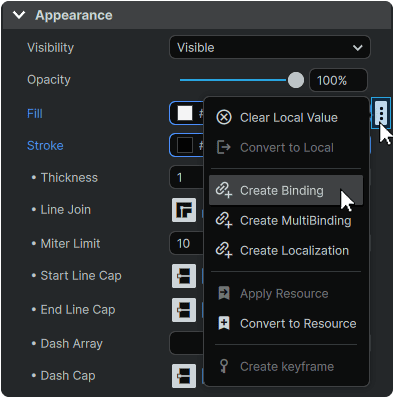Click the End Line Cap label
The image size is (394, 398).
(78, 310)
